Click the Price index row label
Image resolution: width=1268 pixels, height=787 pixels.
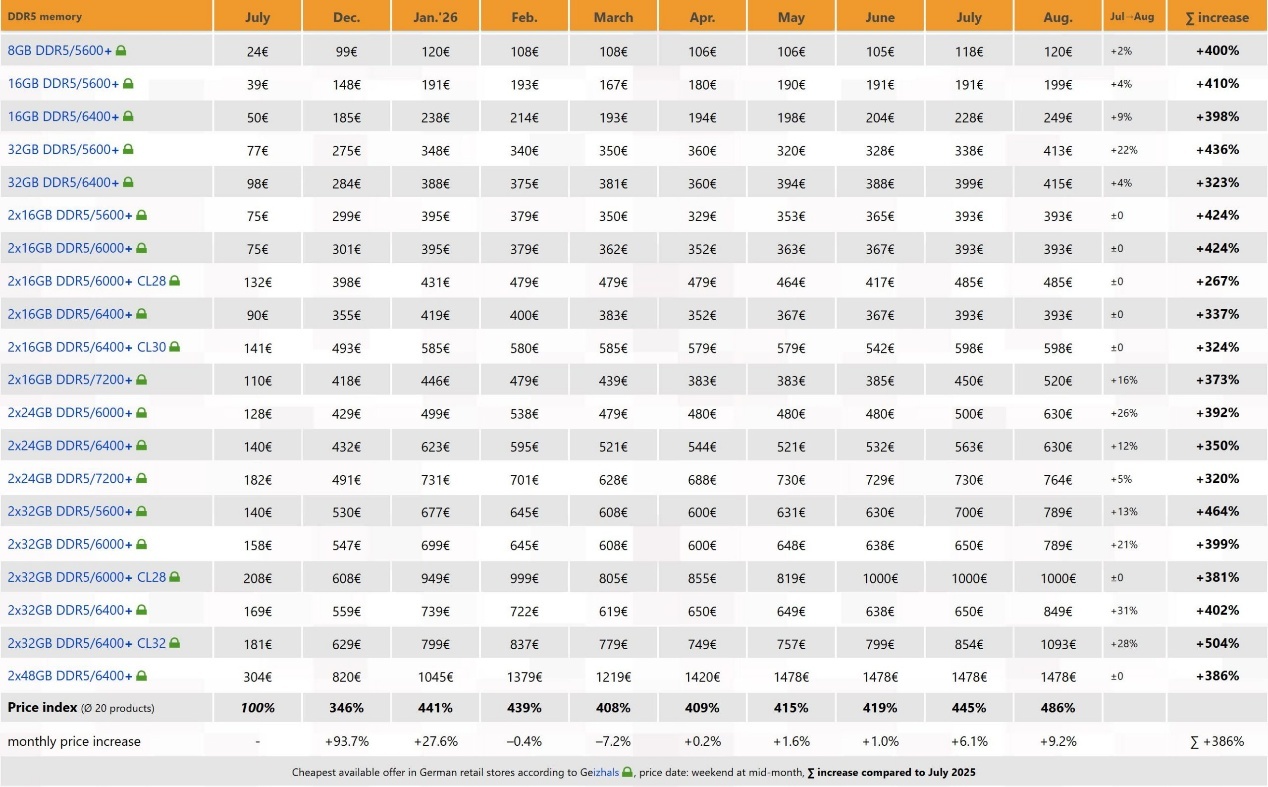(x=42, y=707)
